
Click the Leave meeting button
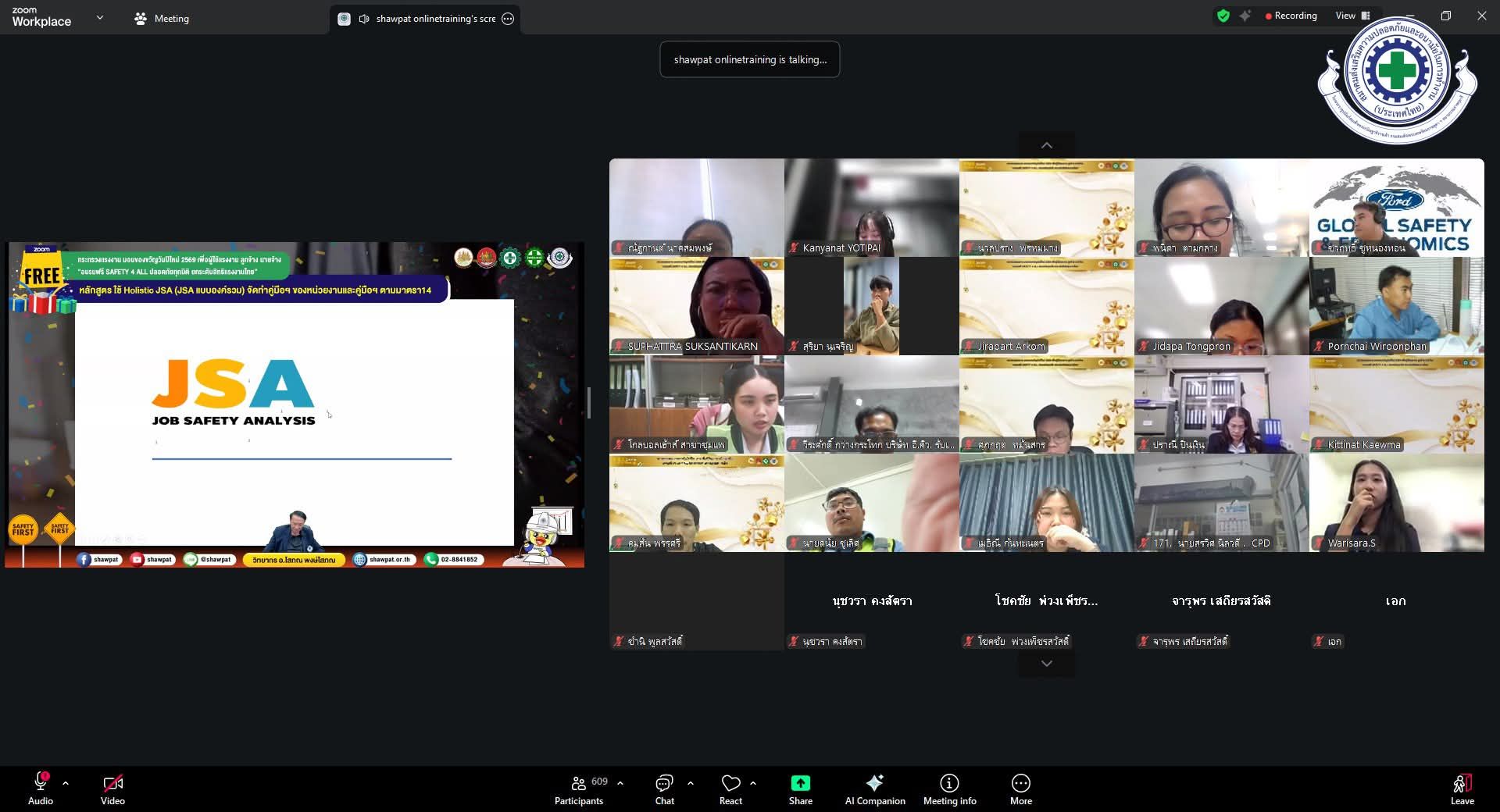click(1462, 789)
